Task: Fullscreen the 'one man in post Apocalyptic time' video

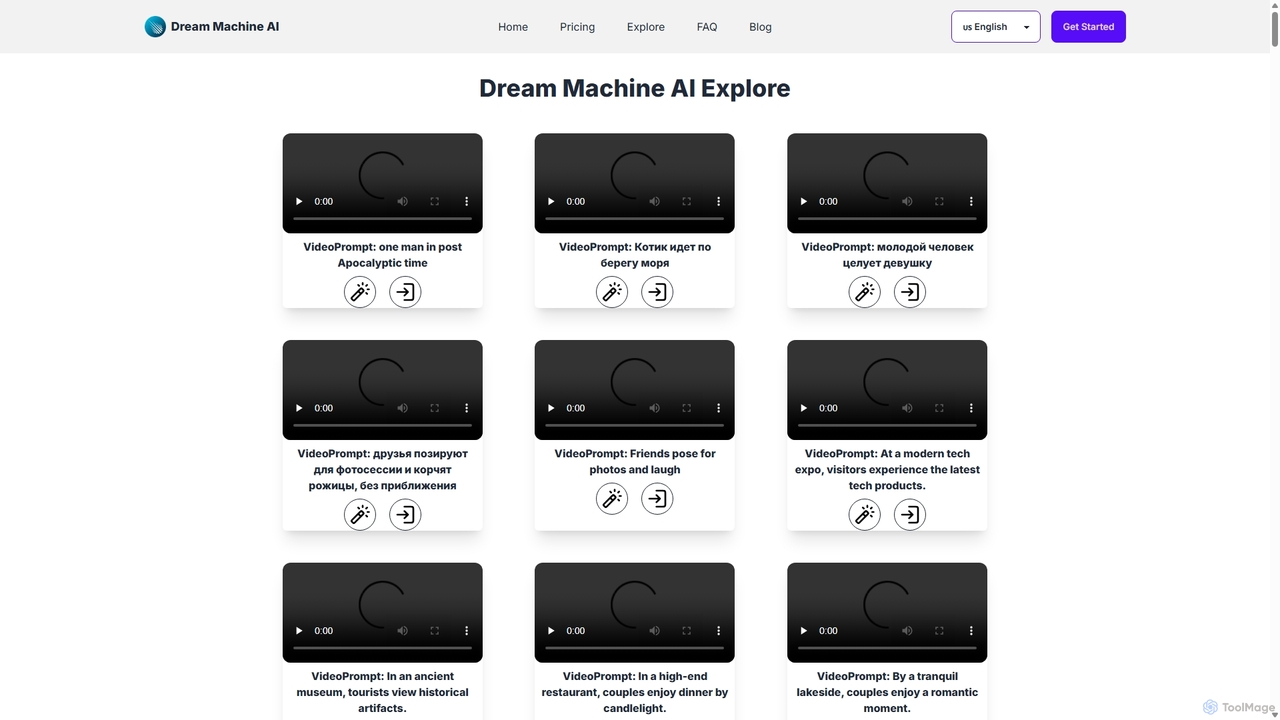Action: (434, 201)
